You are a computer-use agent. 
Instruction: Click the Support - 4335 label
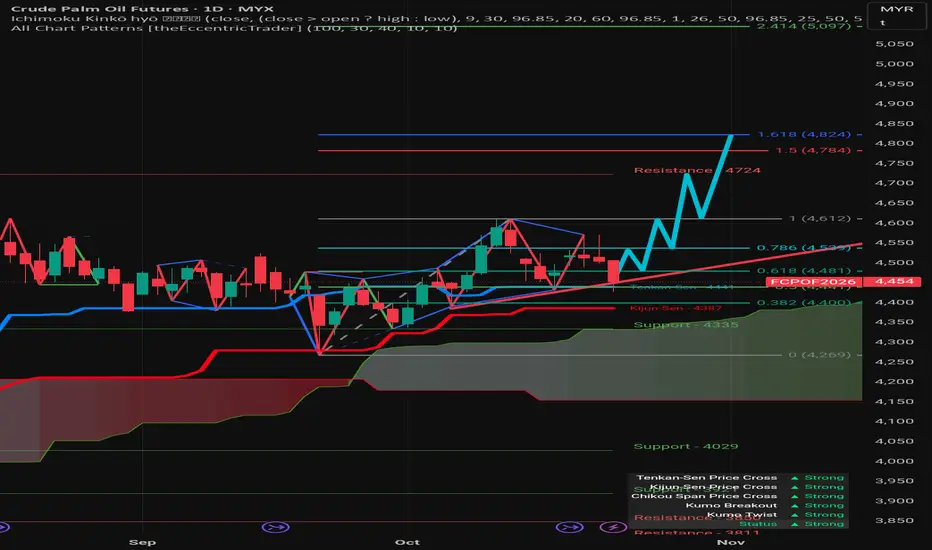pyautogui.click(x=686, y=325)
